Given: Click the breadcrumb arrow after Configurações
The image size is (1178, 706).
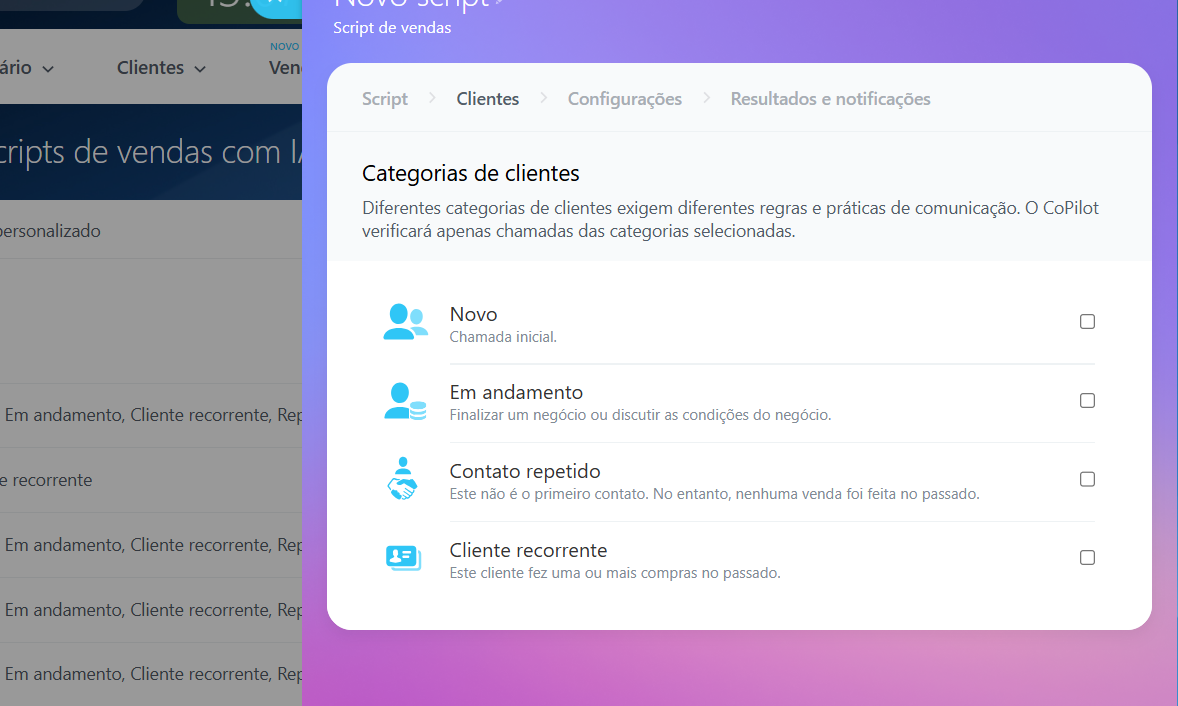Looking at the screenshot, I should (706, 98).
